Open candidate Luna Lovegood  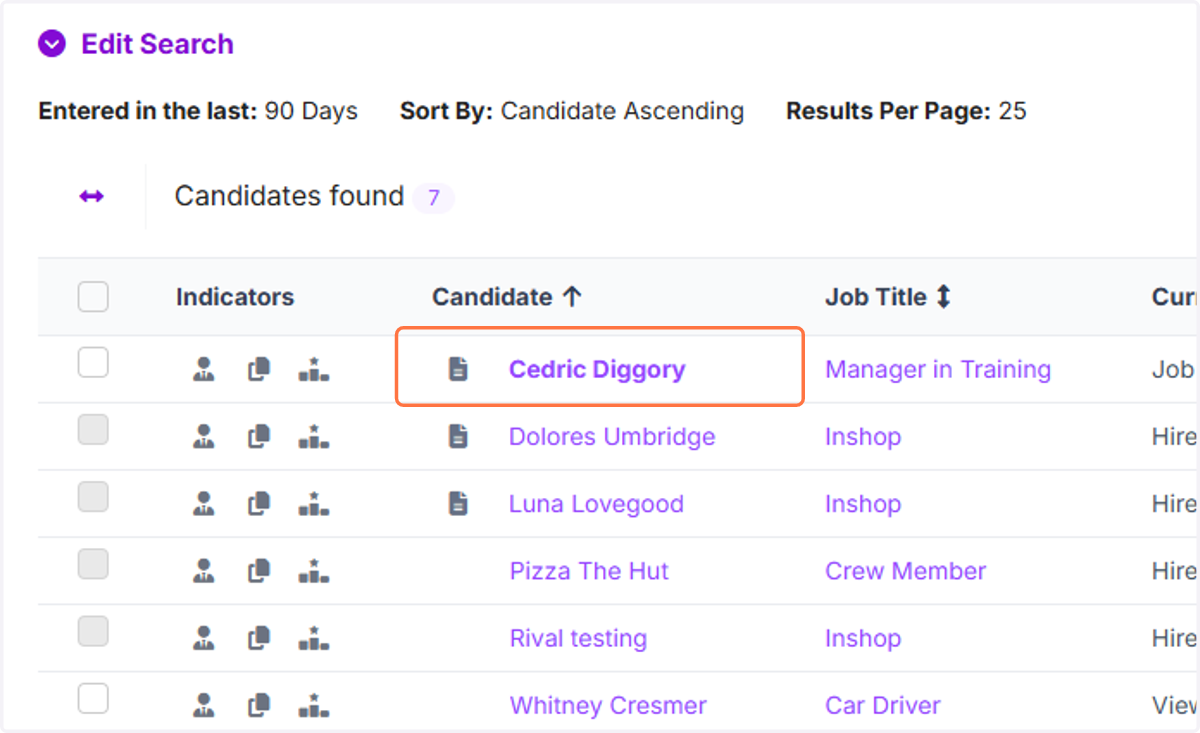click(x=596, y=504)
